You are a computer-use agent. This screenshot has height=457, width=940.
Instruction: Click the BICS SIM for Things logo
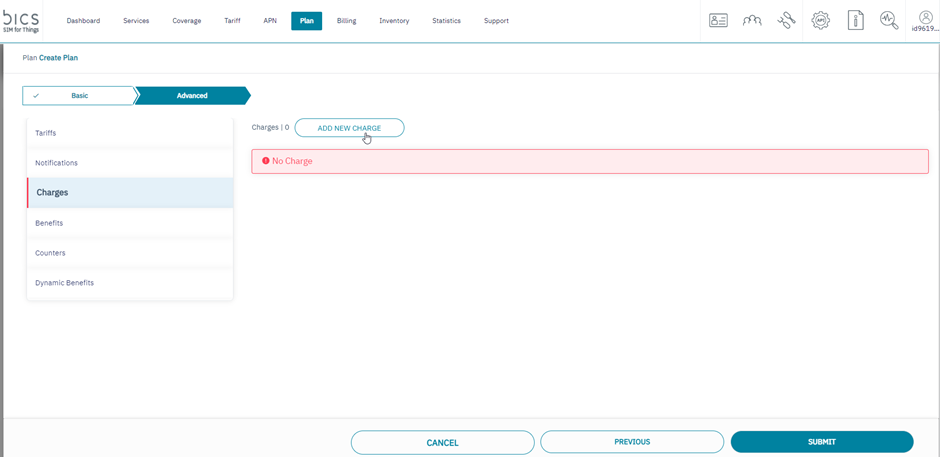click(21, 20)
